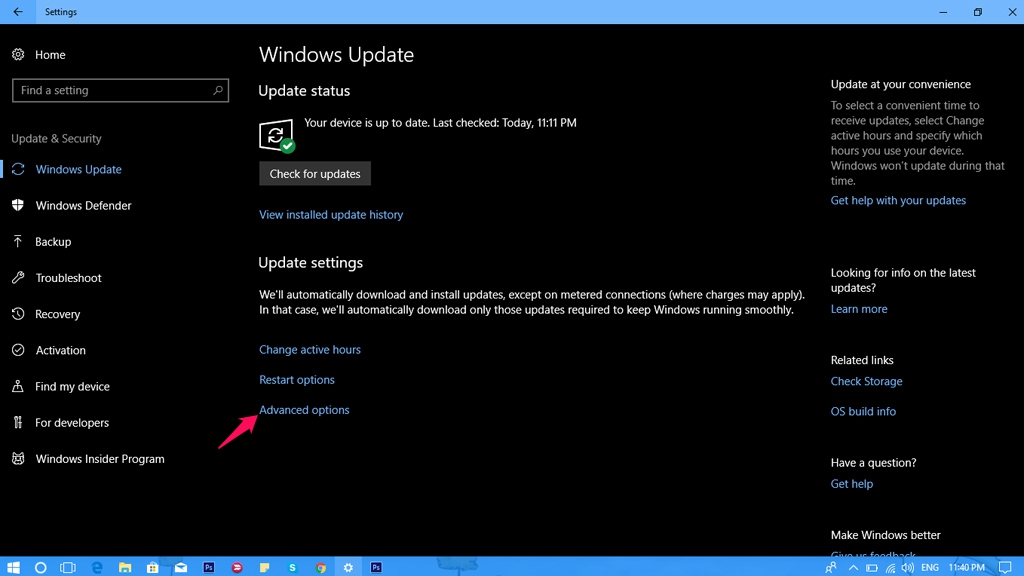
Task: Open the Wi-Fi network icon in the tray
Action: 890,567
